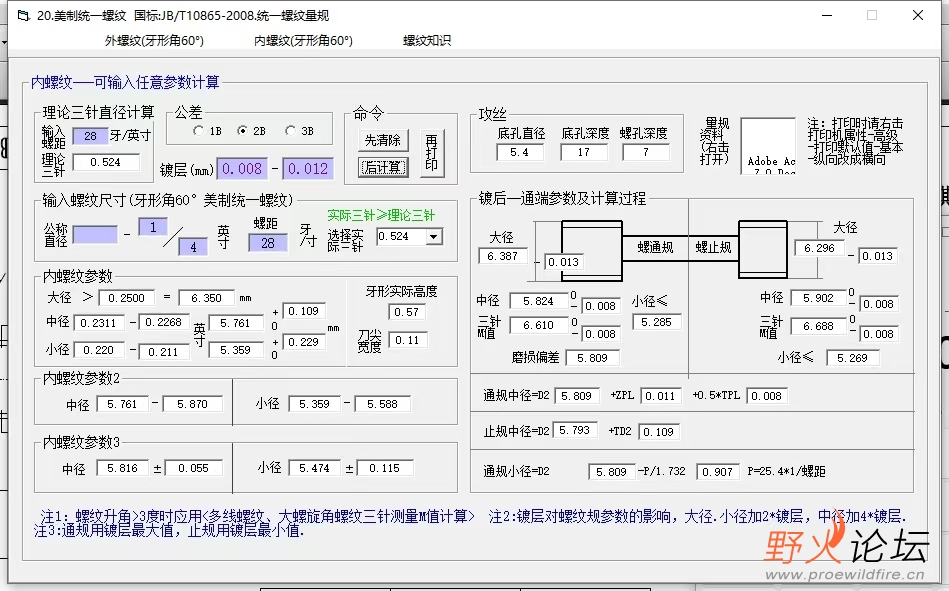Click the window icon in title bar
The image size is (949, 591).
[24, 16]
